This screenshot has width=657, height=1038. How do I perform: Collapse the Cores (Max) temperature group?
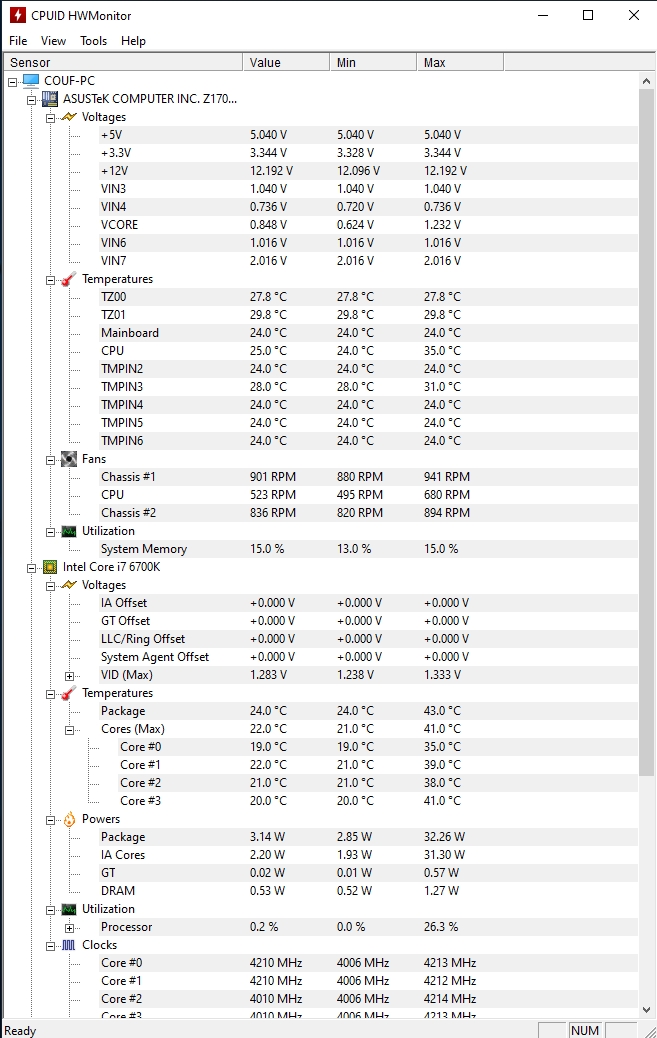[x=69, y=729]
